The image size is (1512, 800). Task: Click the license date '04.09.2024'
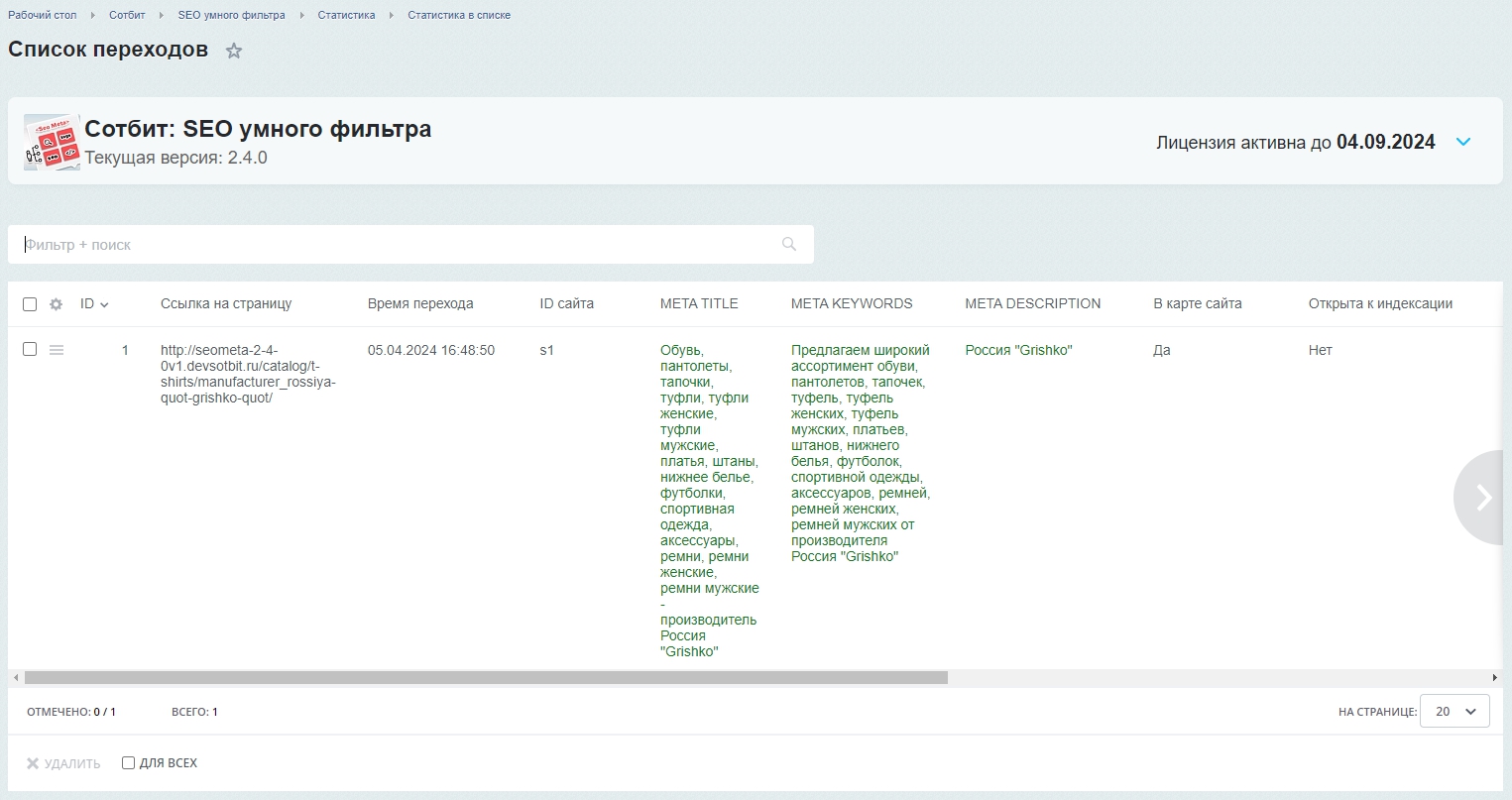[1386, 142]
